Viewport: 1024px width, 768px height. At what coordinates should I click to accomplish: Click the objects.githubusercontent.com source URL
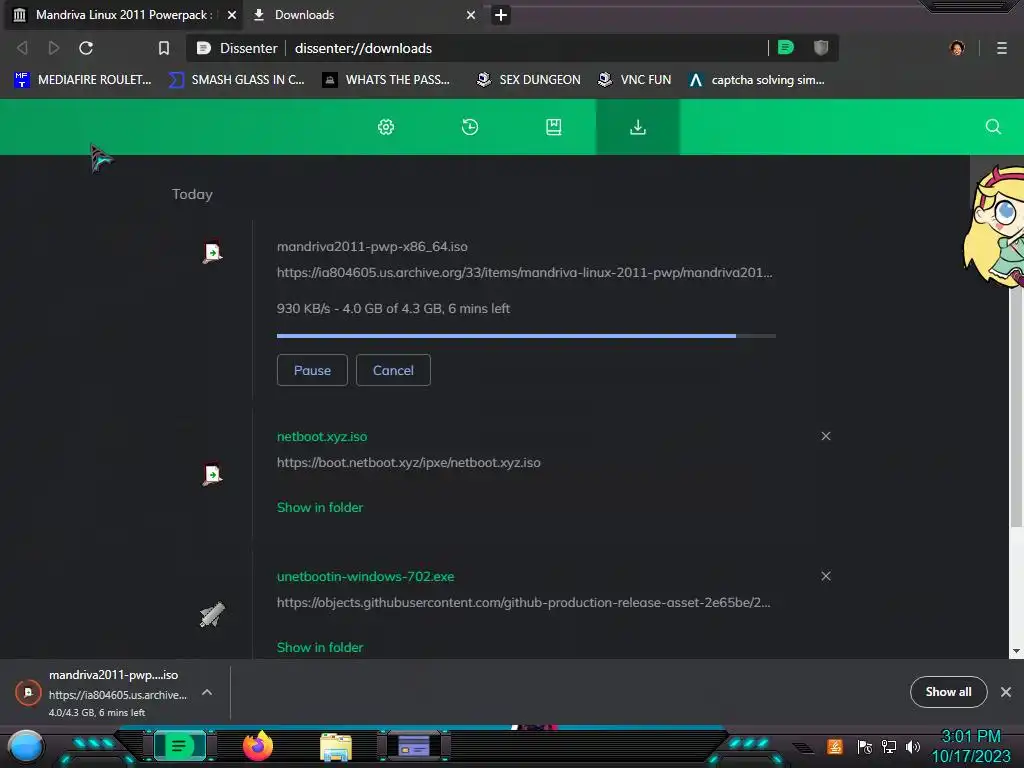coord(524,602)
